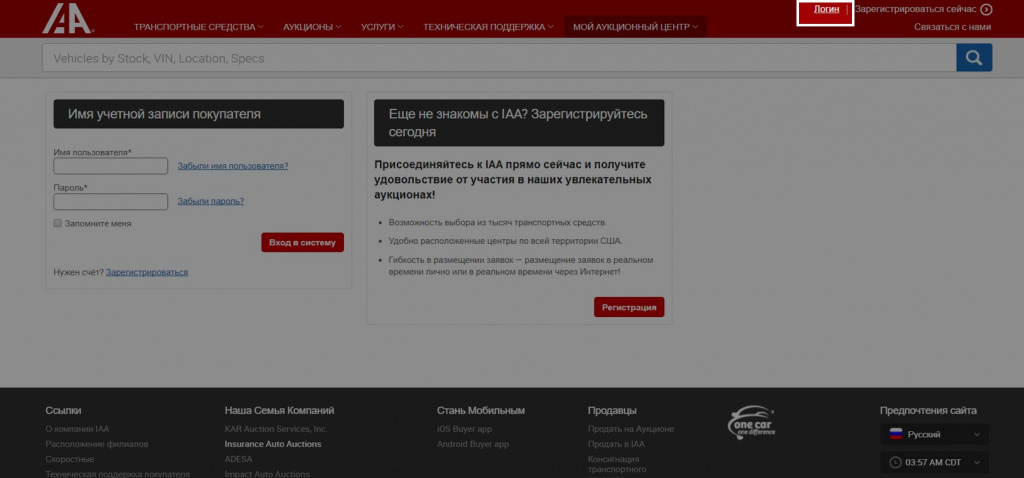
Task: Open Связаться с нами link
Action: [952, 27]
